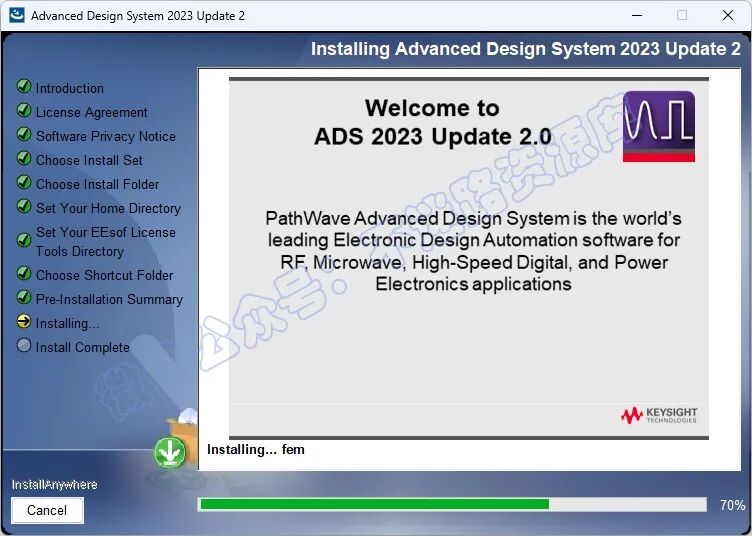
Task: Select the Software Privacy Notice step
Action: click(x=106, y=136)
